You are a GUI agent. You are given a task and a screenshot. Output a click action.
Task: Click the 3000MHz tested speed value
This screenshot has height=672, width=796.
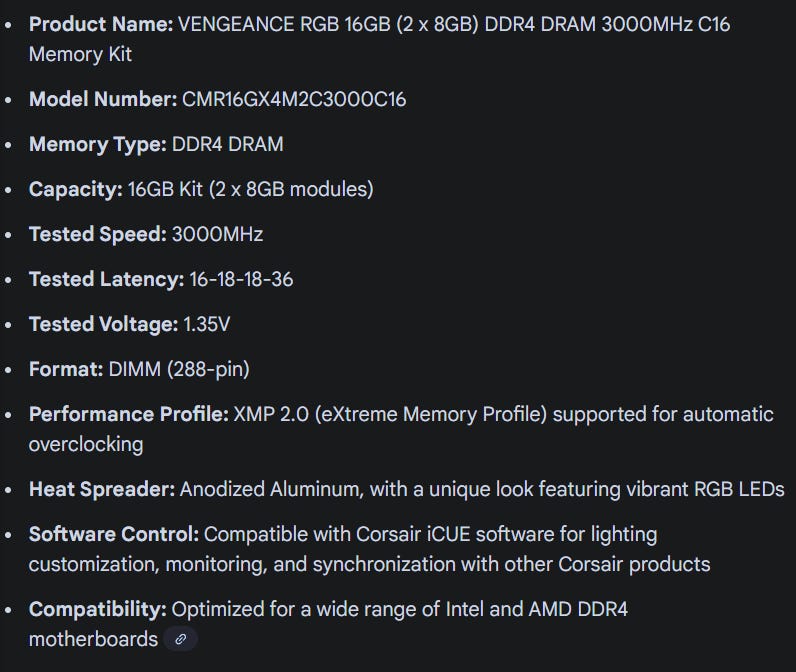click(x=218, y=234)
